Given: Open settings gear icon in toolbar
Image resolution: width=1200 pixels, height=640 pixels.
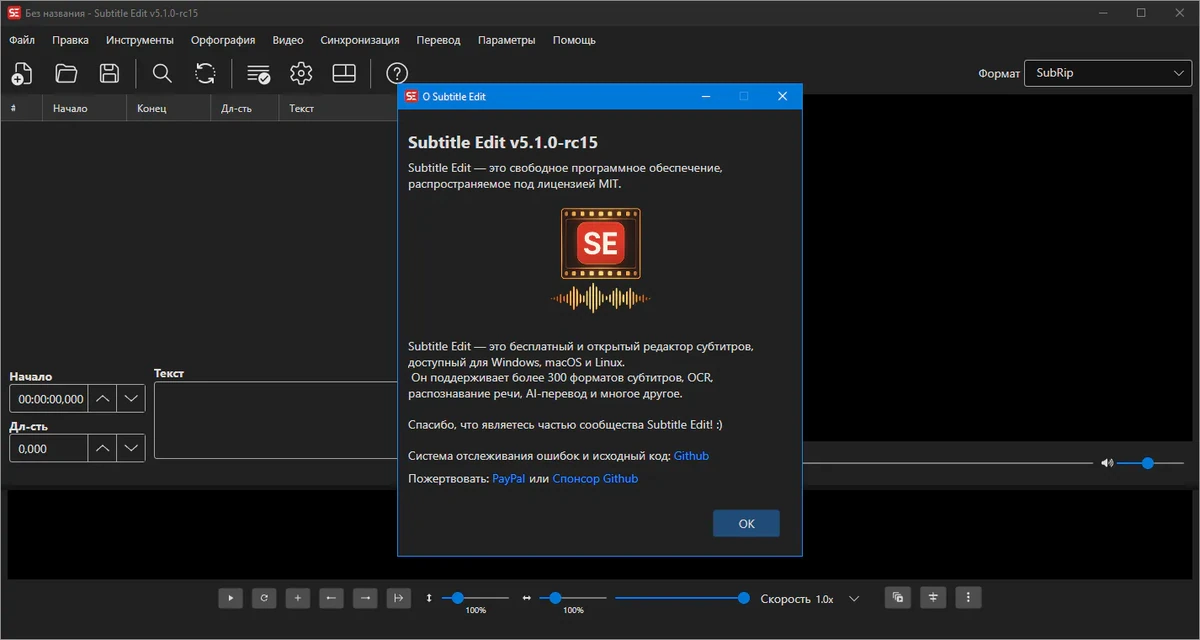Looking at the screenshot, I should point(301,73).
